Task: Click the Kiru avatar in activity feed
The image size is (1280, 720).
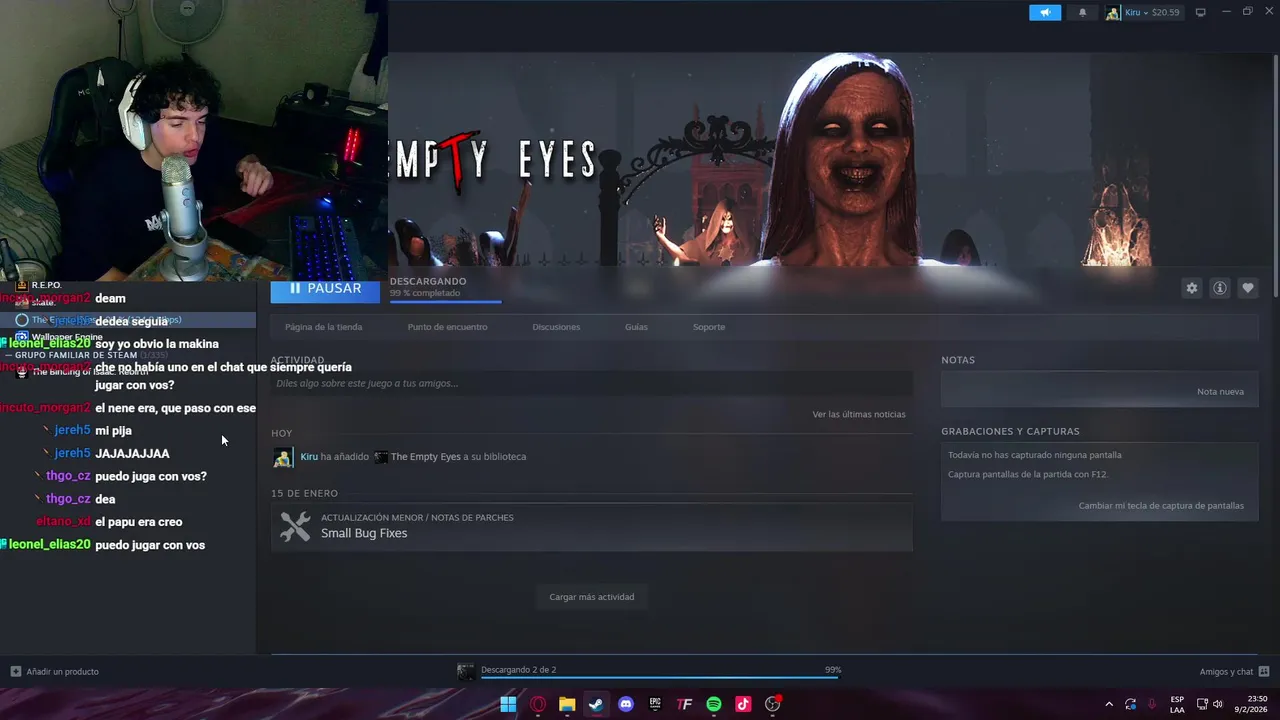Action: click(283, 458)
